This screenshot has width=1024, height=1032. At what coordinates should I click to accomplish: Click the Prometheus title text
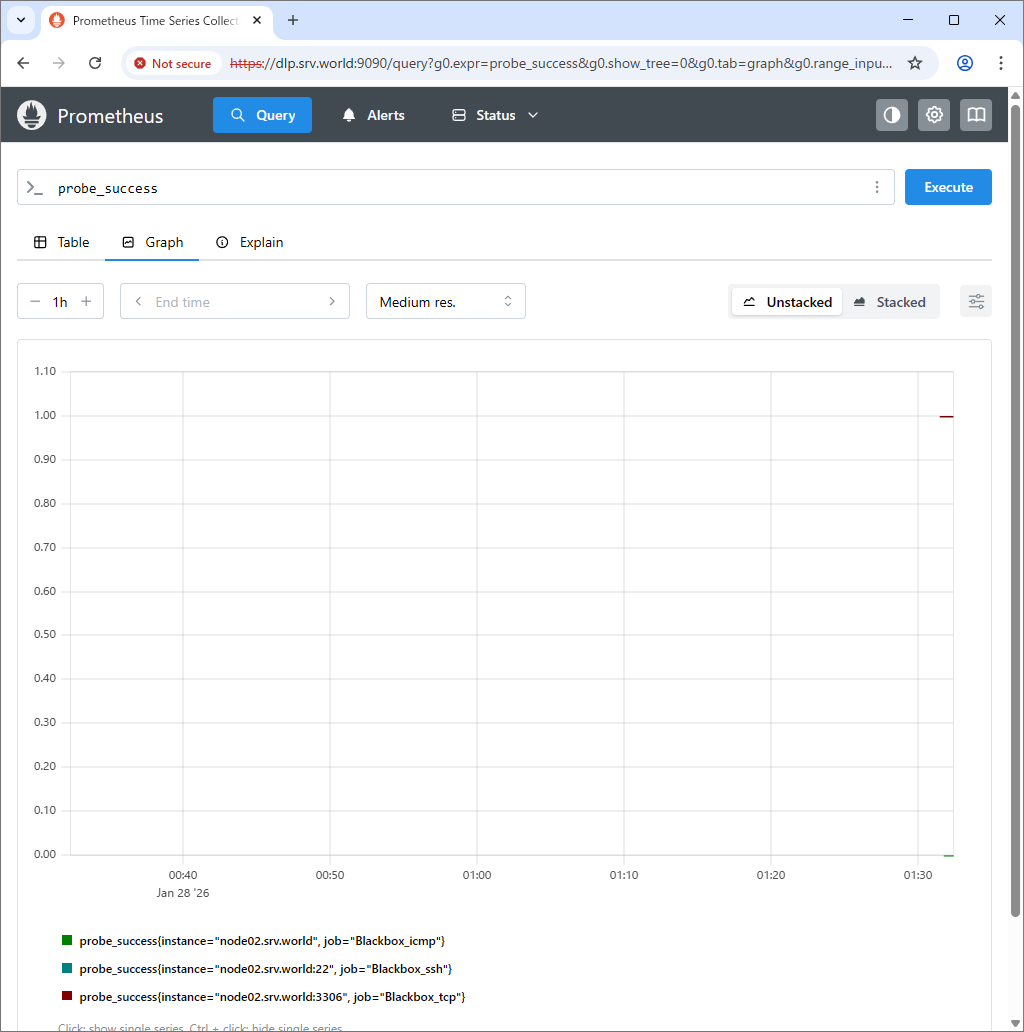110,116
